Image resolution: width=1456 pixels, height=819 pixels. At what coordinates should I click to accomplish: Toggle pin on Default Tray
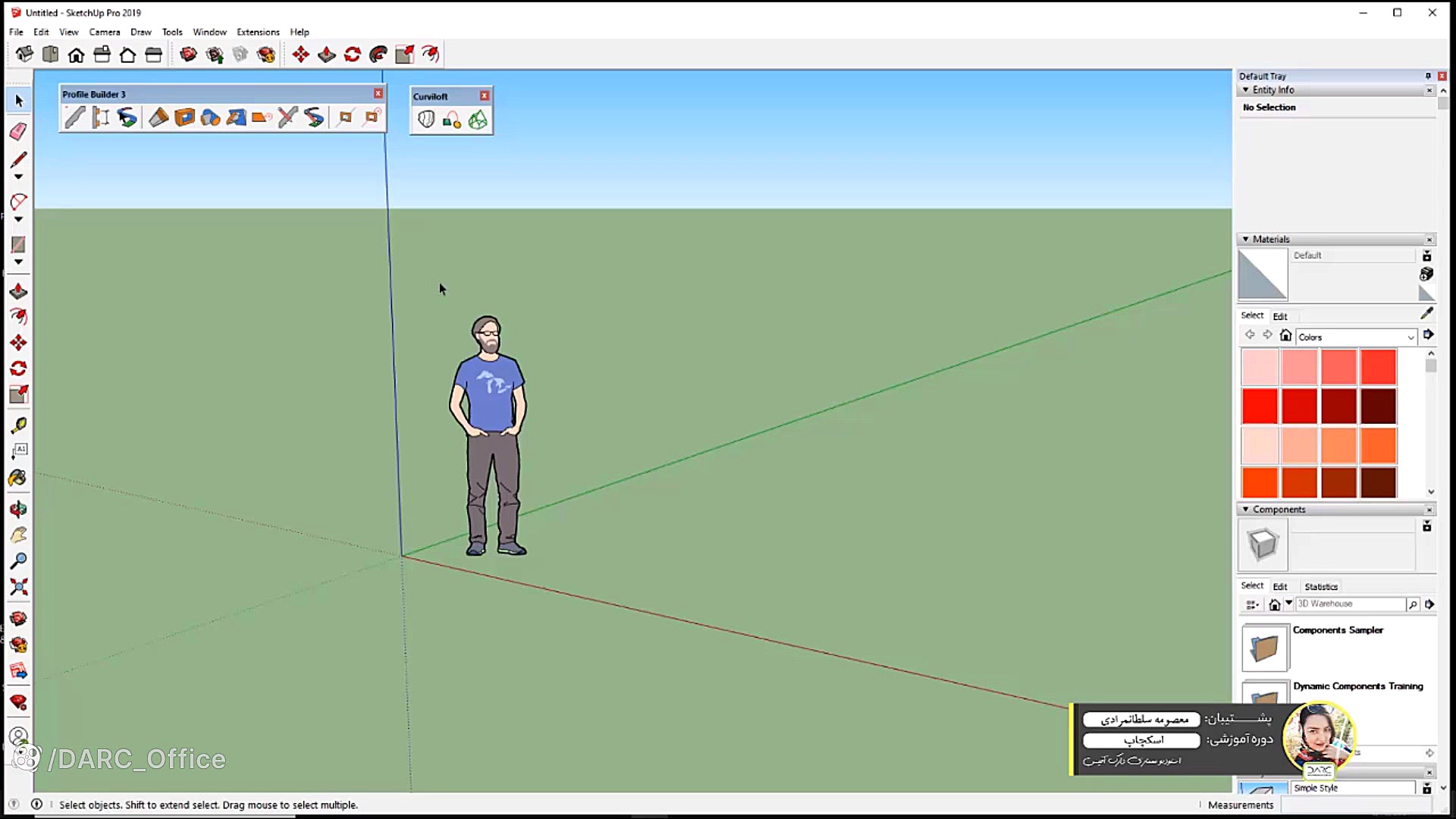tap(1428, 76)
